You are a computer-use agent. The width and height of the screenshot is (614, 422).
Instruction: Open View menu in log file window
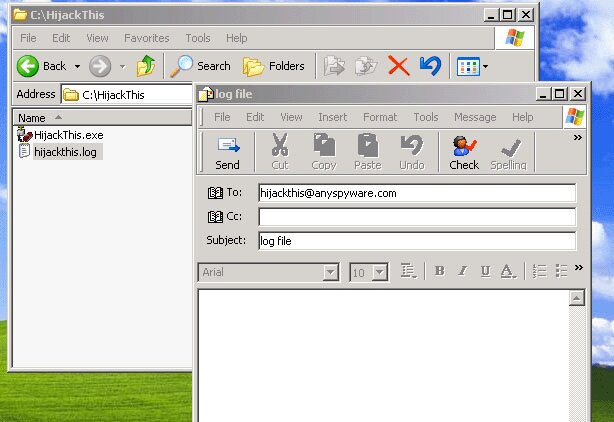pos(291,117)
